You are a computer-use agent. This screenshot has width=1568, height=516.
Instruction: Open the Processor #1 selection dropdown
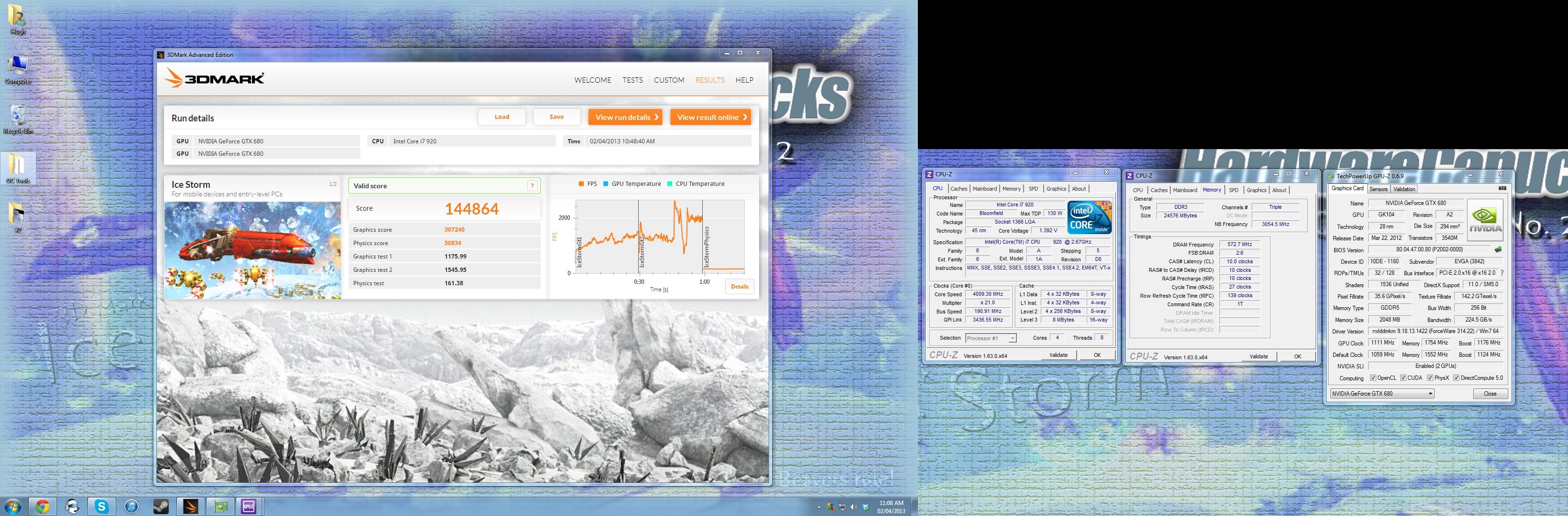[991, 338]
